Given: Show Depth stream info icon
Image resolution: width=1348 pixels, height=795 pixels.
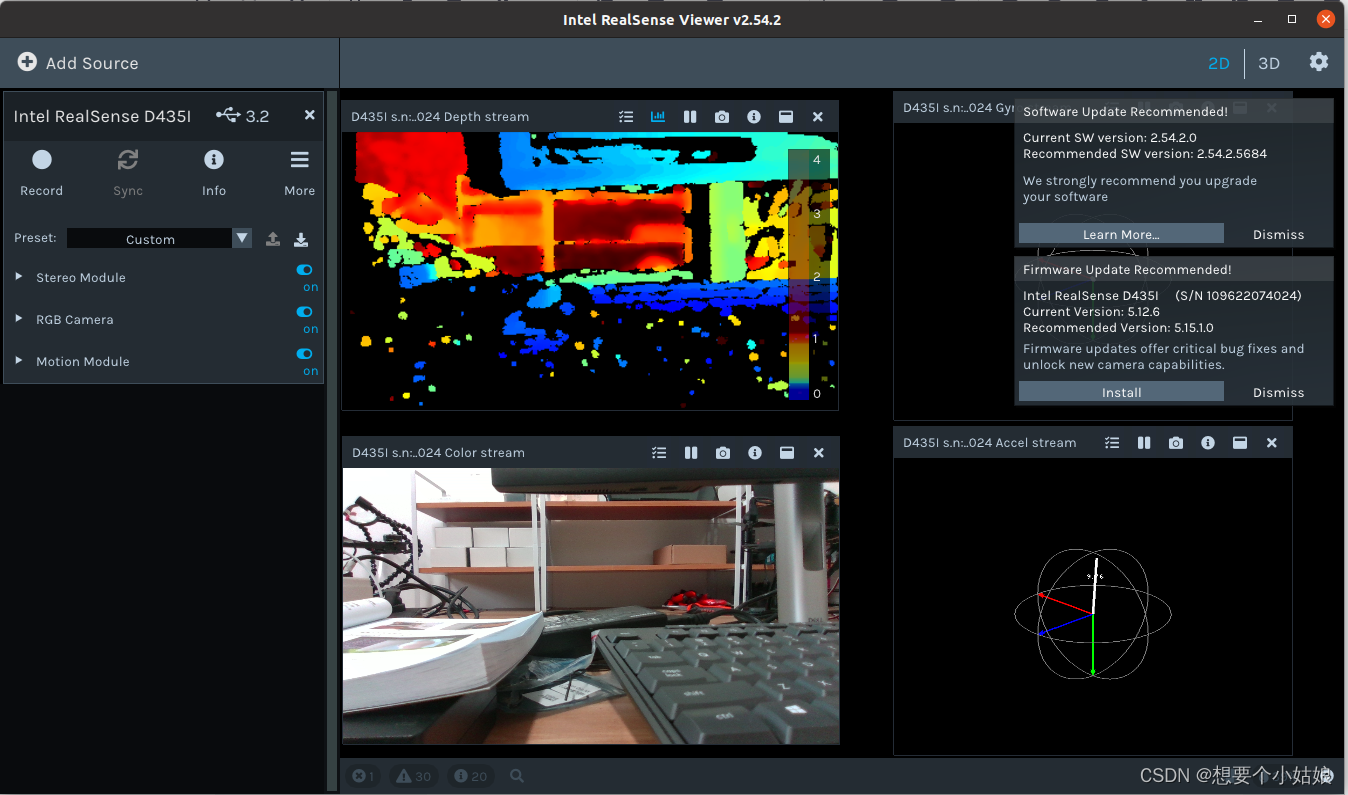Looking at the screenshot, I should pos(754,117).
